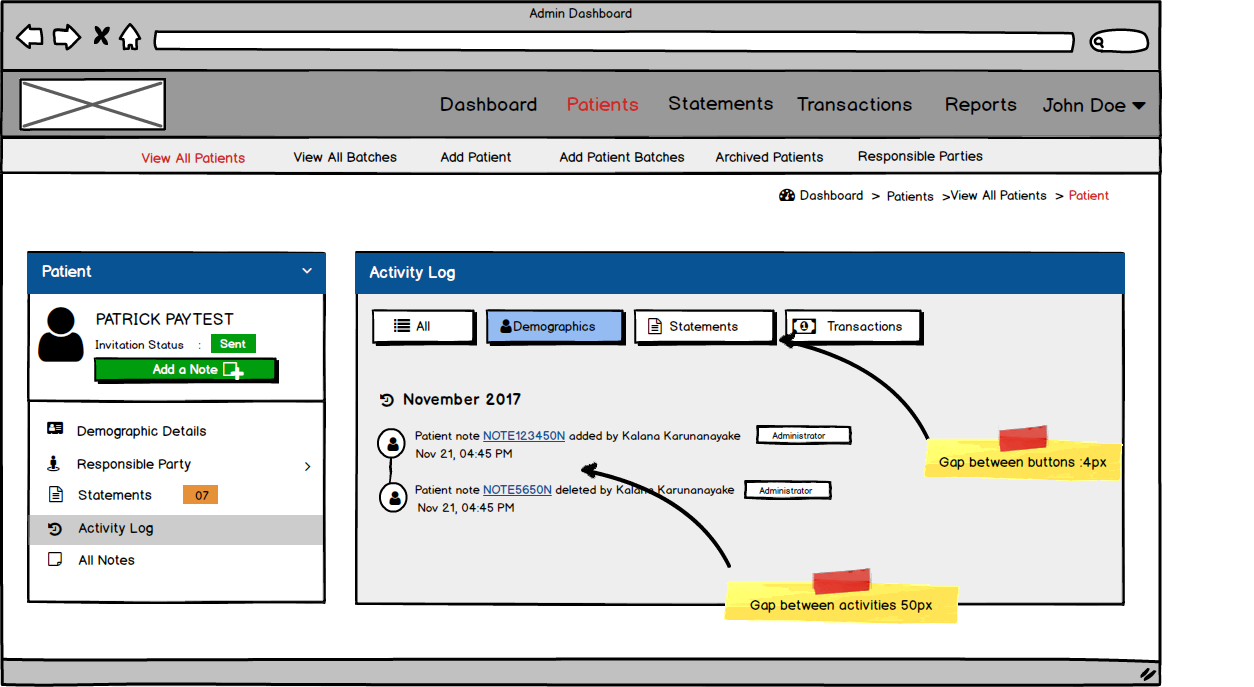Click the logo placeholder image
Viewport: 1254px width, 687px height.
[93, 104]
